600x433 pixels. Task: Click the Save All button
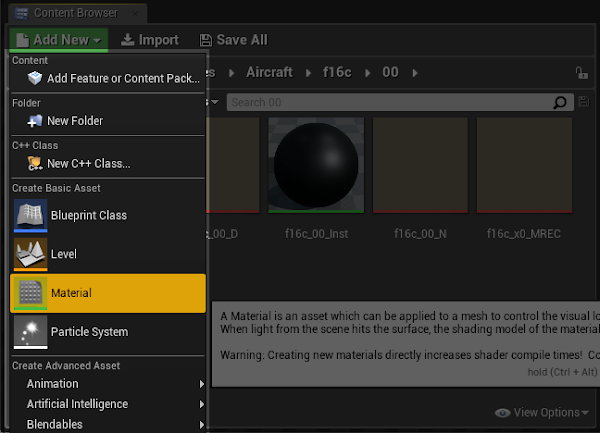coord(234,40)
